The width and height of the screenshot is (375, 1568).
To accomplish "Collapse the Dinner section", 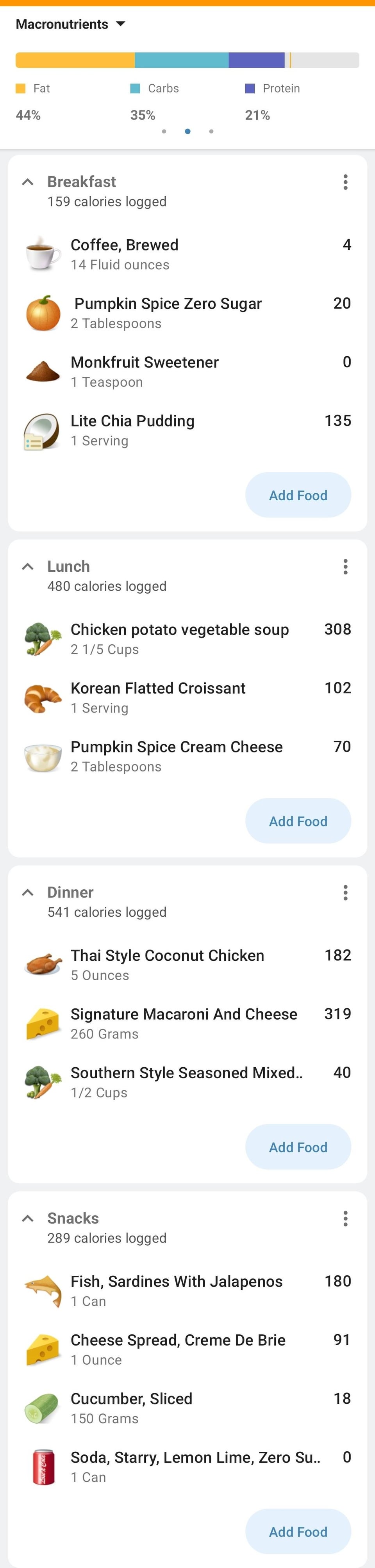I will pos(27,892).
